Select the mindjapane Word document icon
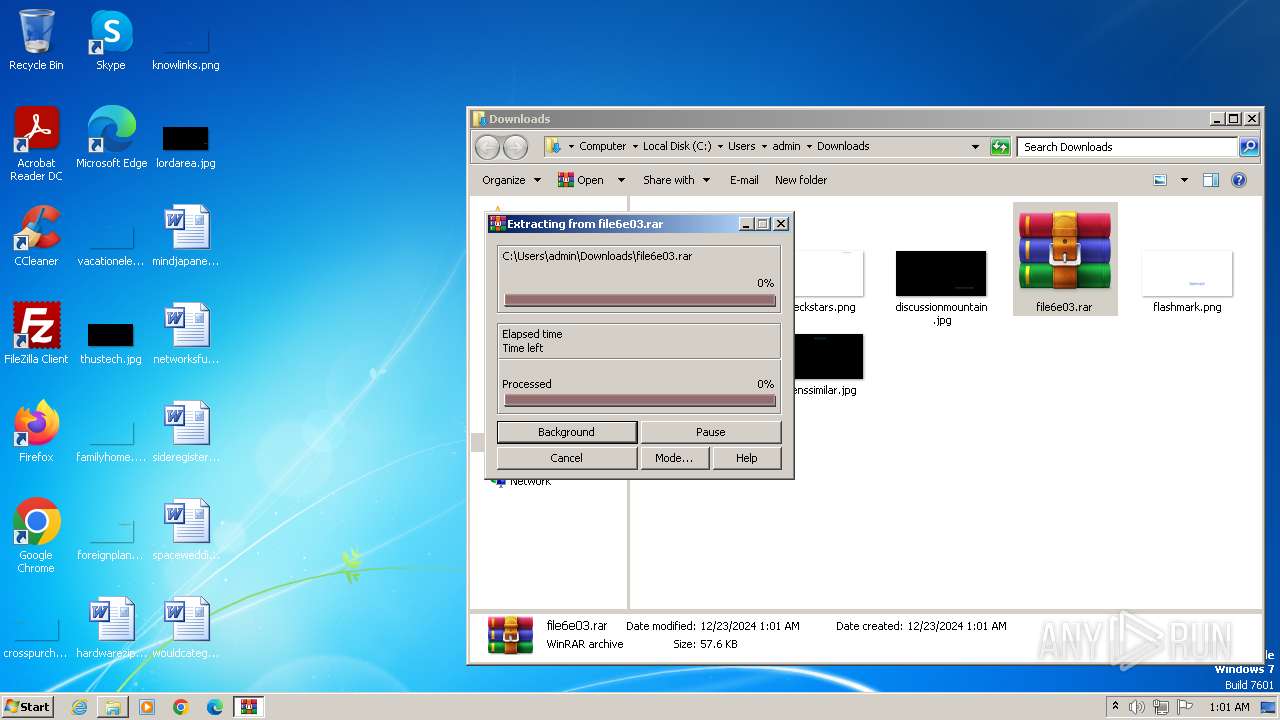1280x720 pixels. (186, 236)
